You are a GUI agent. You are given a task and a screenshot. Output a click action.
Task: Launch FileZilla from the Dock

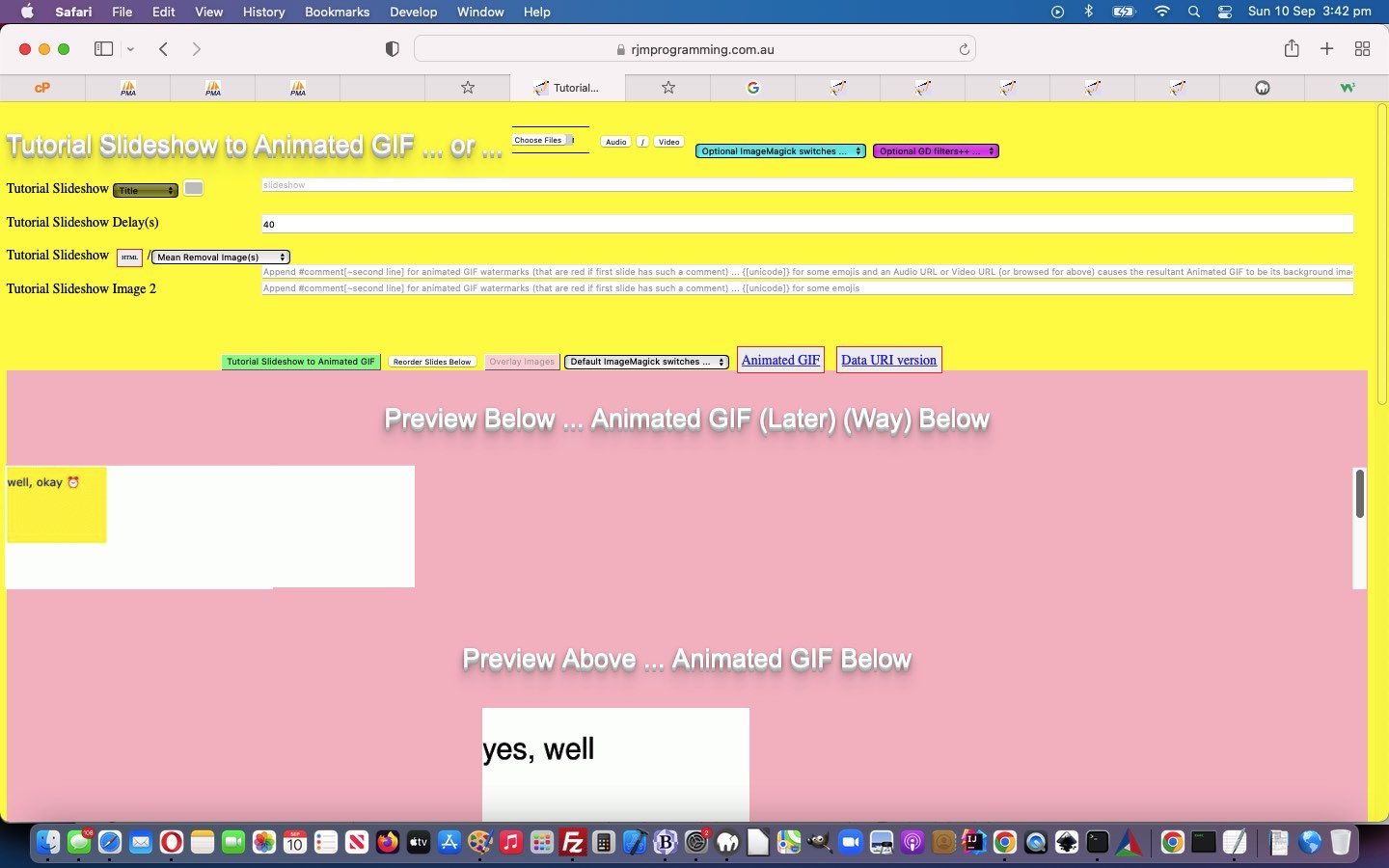(573, 843)
